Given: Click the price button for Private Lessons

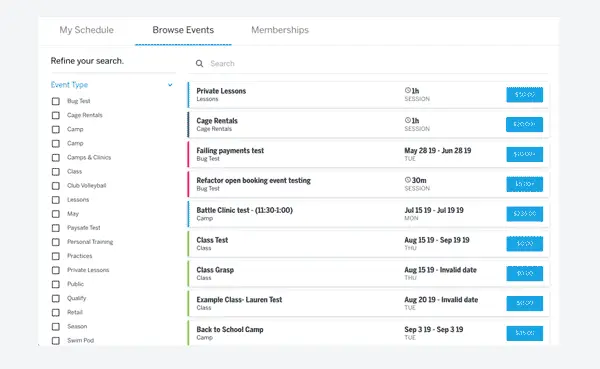Looking at the screenshot, I should click(x=525, y=95).
